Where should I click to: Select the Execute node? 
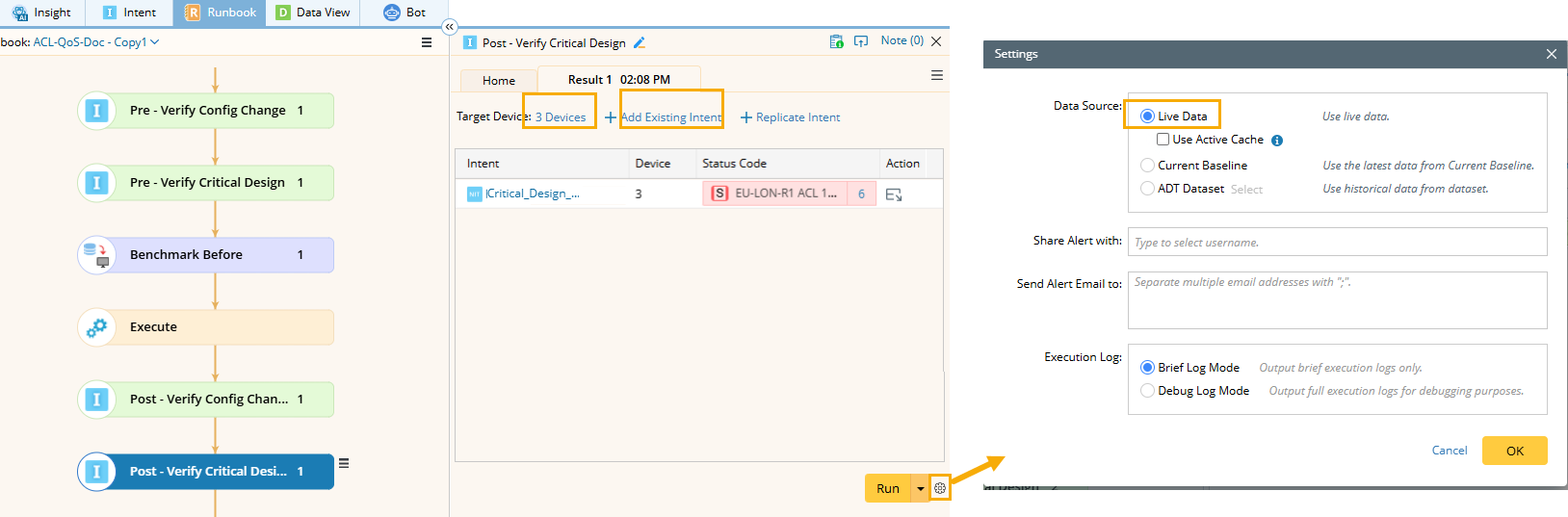click(x=206, y=327)
